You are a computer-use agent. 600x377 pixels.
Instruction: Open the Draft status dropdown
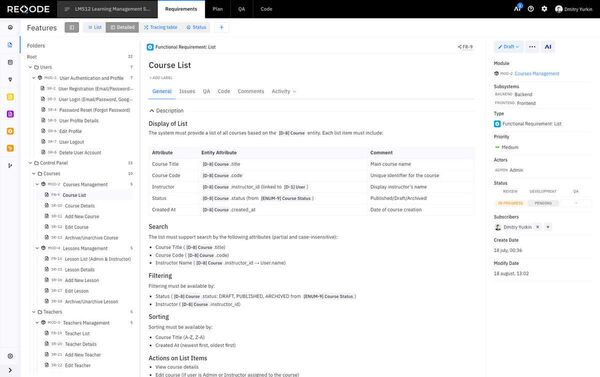tap(508, 47)
